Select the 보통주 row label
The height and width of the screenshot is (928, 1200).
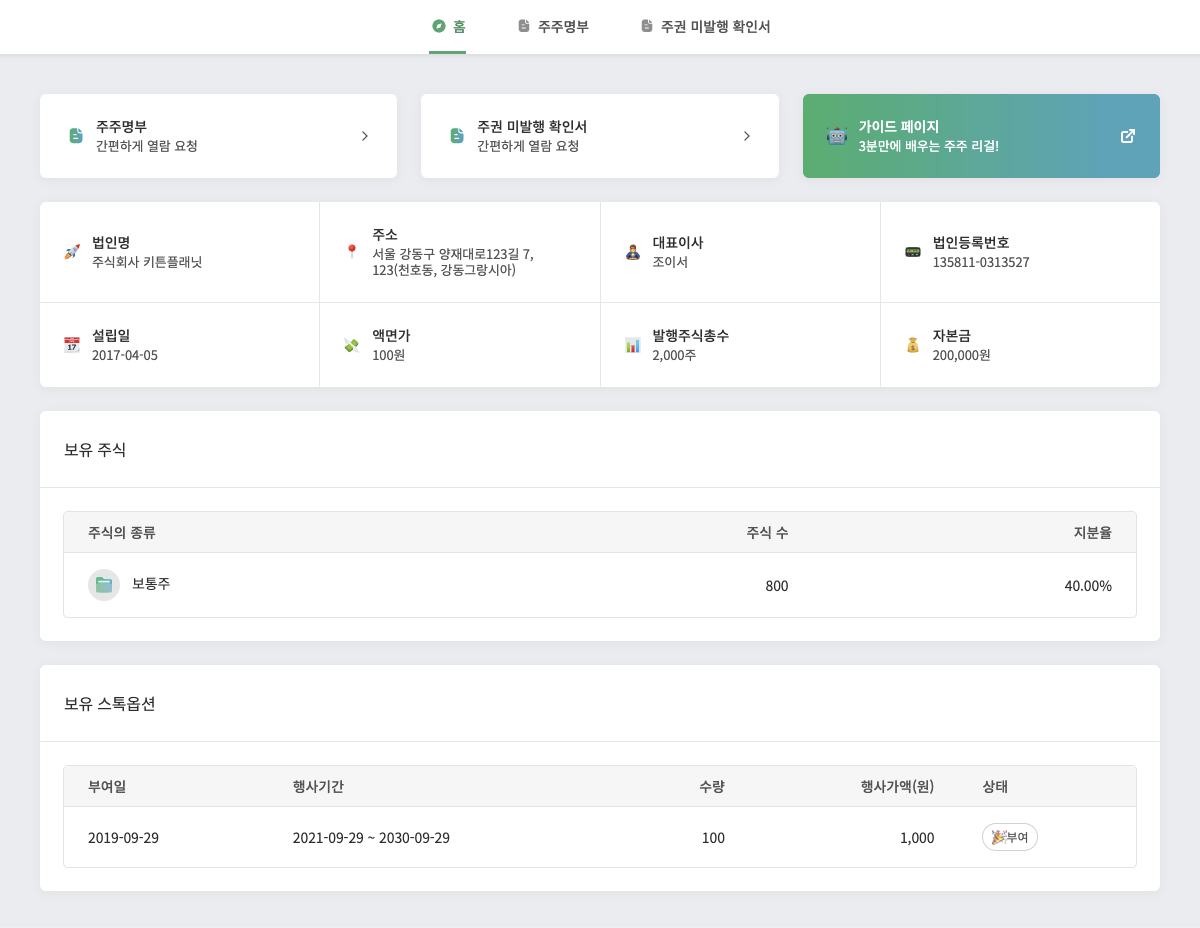[x=151, y=583]
